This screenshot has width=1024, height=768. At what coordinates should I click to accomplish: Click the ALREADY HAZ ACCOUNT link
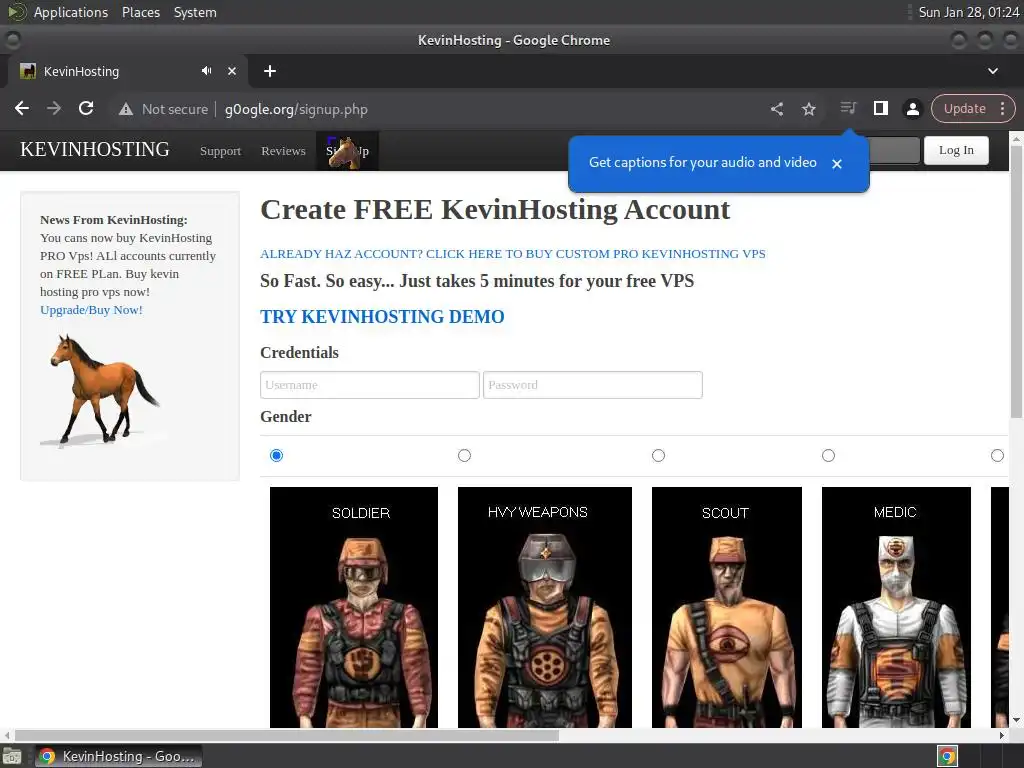(513, 253)
